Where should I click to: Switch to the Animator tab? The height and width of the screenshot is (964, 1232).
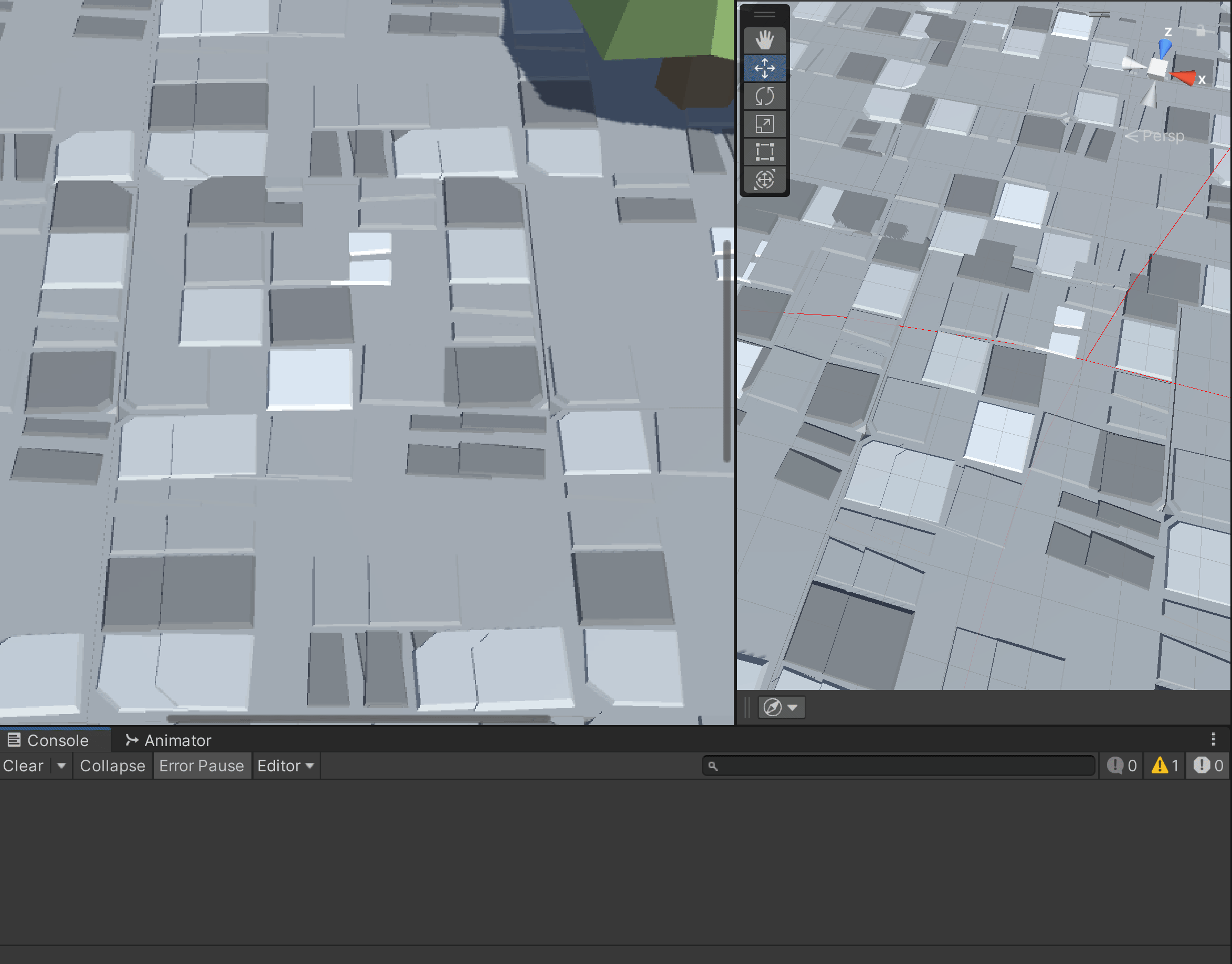168,740
